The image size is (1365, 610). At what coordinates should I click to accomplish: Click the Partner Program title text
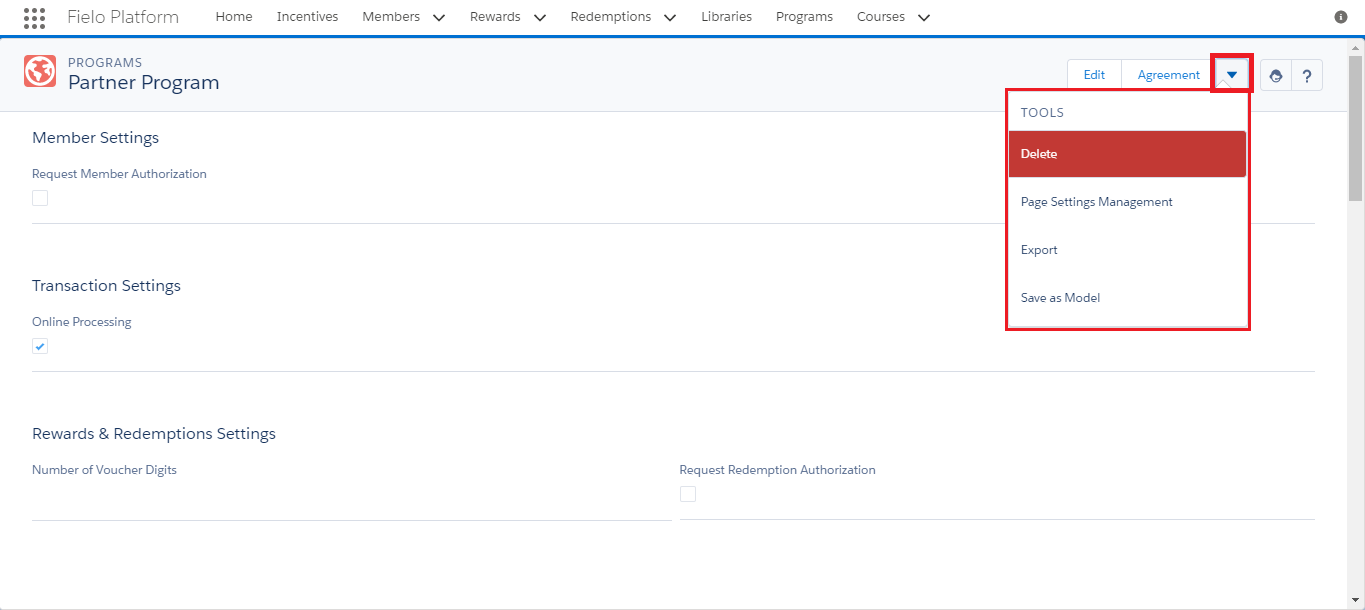[143, 83]
